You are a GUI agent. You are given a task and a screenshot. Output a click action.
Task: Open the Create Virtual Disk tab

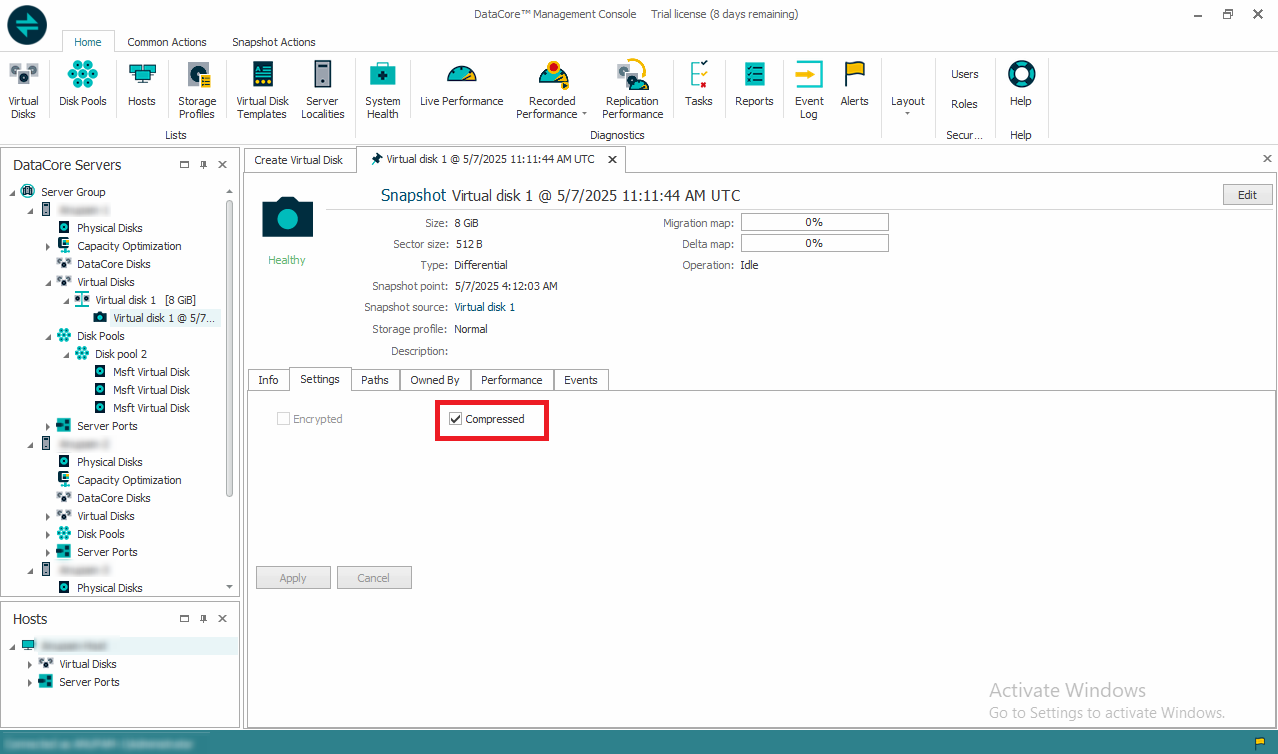click(x=298, y=160)
